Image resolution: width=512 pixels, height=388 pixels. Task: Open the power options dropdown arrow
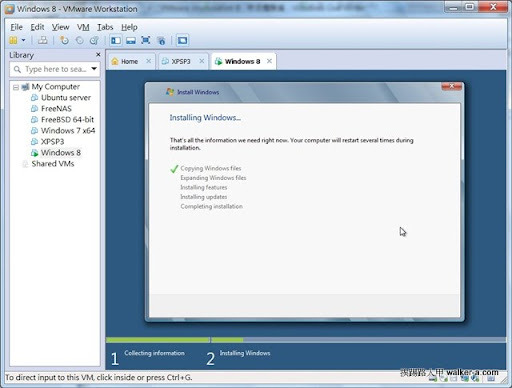(x=23, y=41)
